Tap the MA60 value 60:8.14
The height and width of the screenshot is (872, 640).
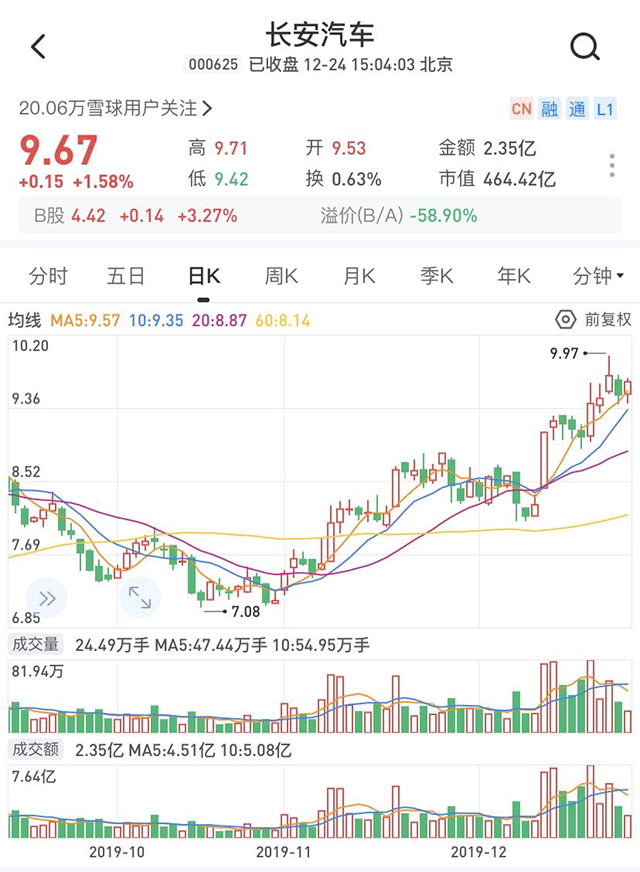point(282,320)
